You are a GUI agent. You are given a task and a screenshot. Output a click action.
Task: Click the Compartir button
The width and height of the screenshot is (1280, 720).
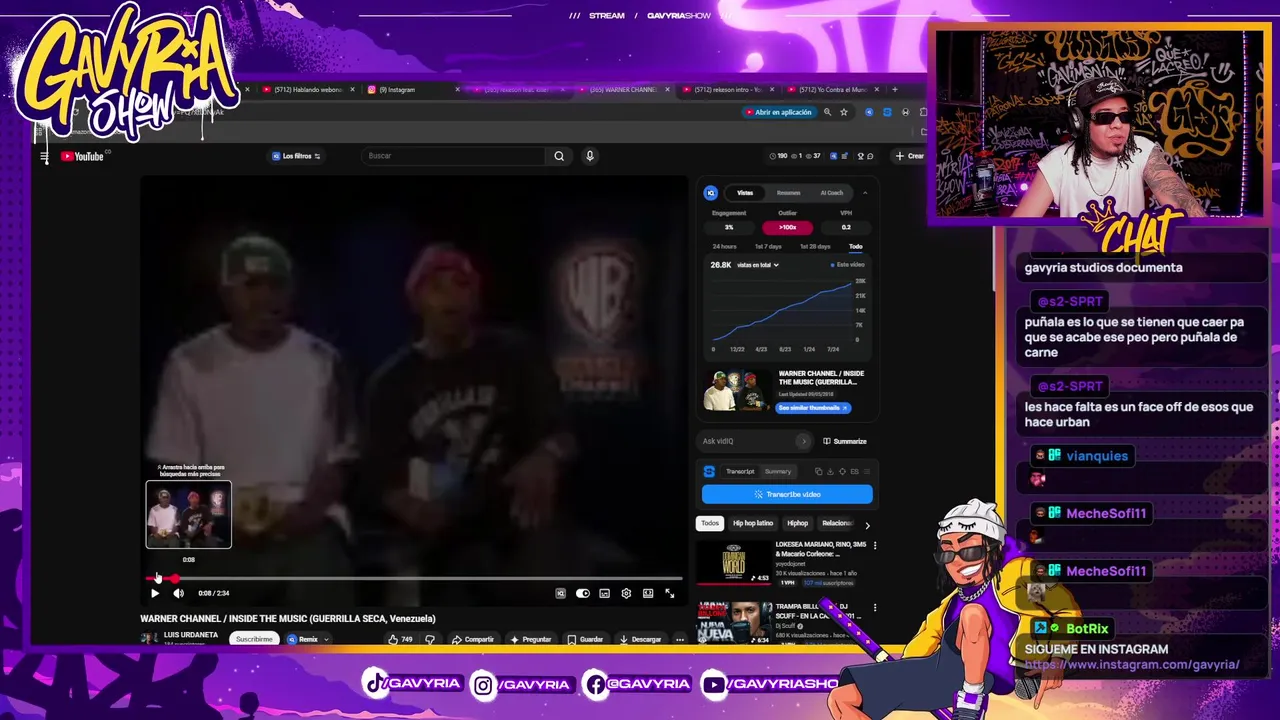[472, 639]
